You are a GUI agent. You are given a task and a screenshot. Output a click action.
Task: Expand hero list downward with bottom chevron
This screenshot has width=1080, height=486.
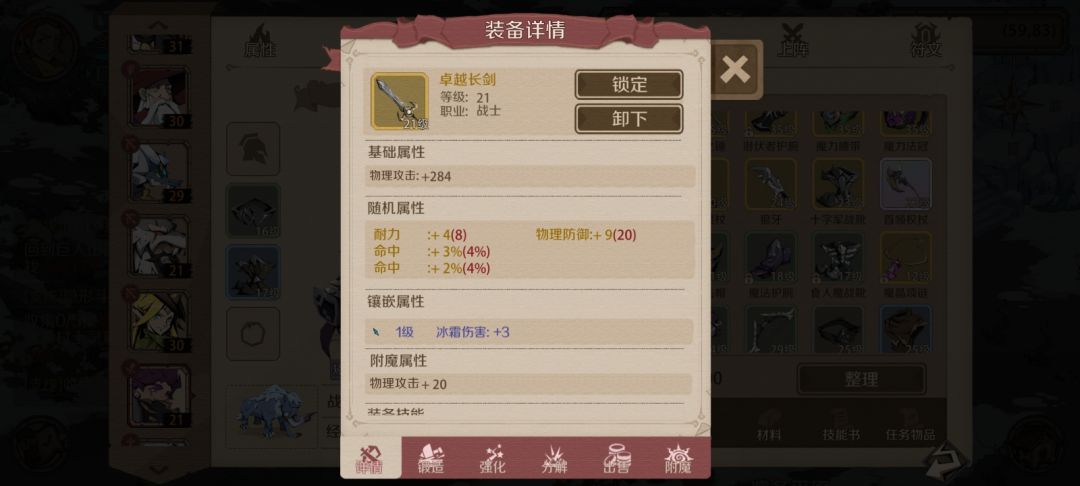pyautogui.click(x=158, y=470)
